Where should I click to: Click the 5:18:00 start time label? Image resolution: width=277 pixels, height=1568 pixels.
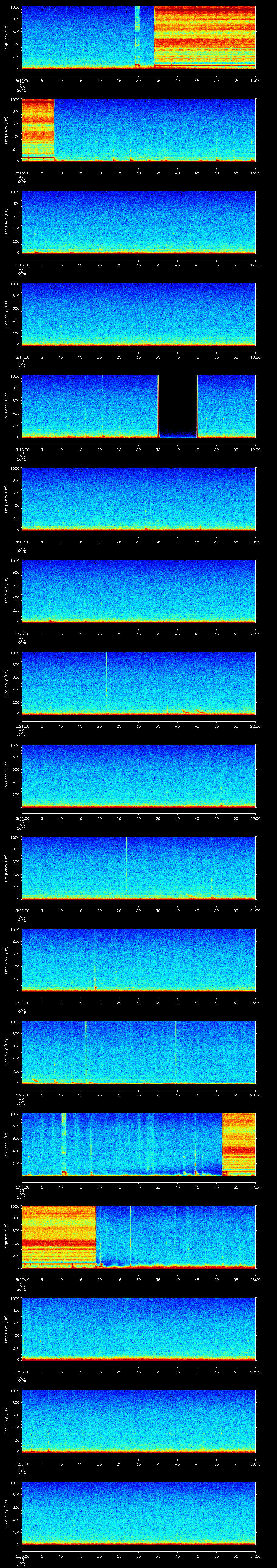pyautogui.click(x=22, y=449)
